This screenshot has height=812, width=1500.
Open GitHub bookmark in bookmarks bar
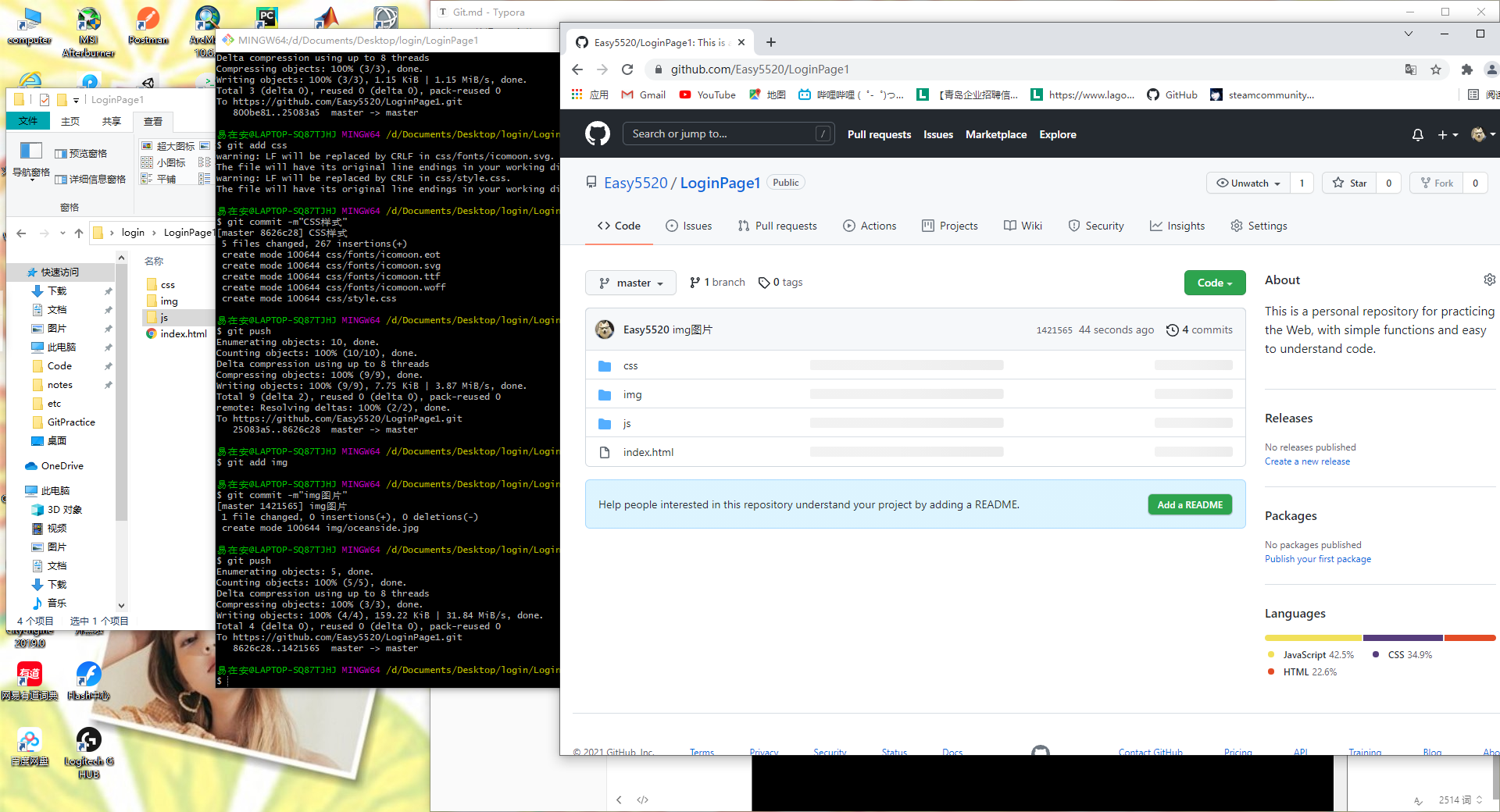[x=1172, y=94]
